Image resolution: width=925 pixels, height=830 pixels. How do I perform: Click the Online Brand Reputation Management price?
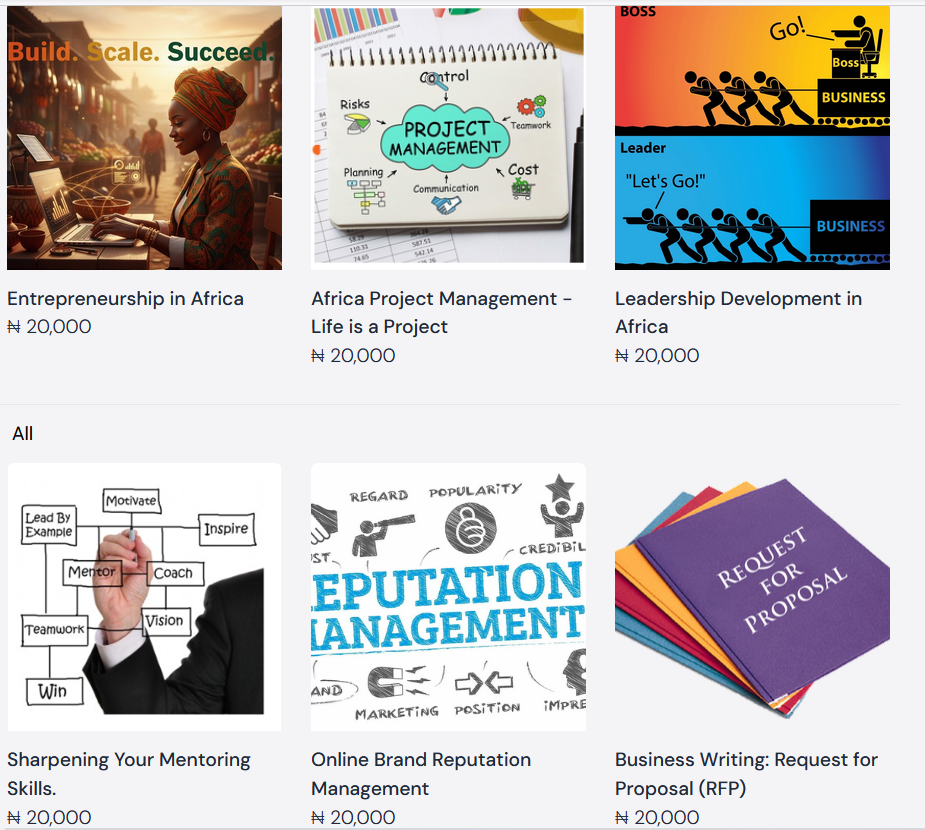tap(353, 817)
